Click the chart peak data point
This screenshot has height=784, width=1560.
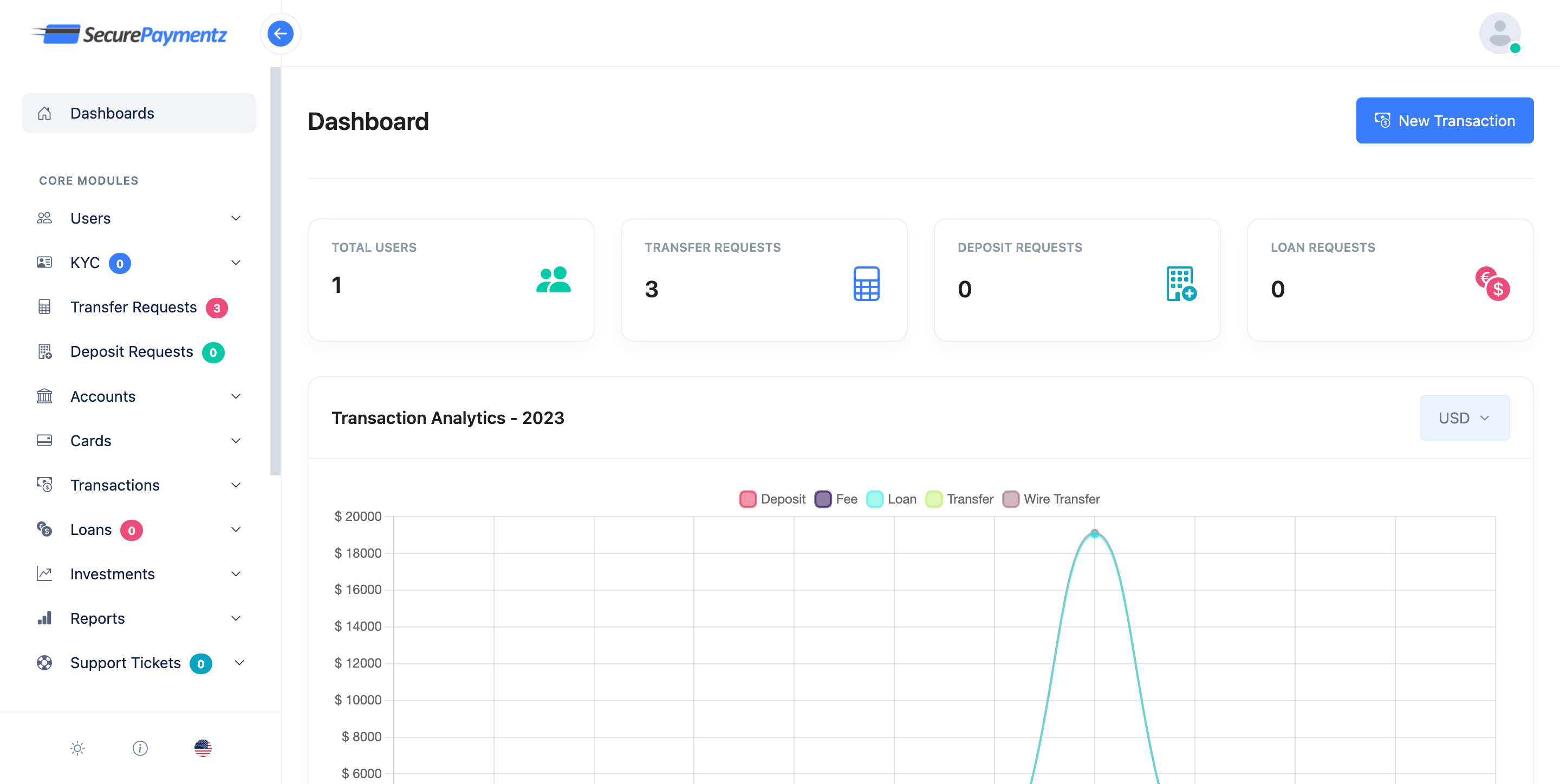pos(1094,533)
